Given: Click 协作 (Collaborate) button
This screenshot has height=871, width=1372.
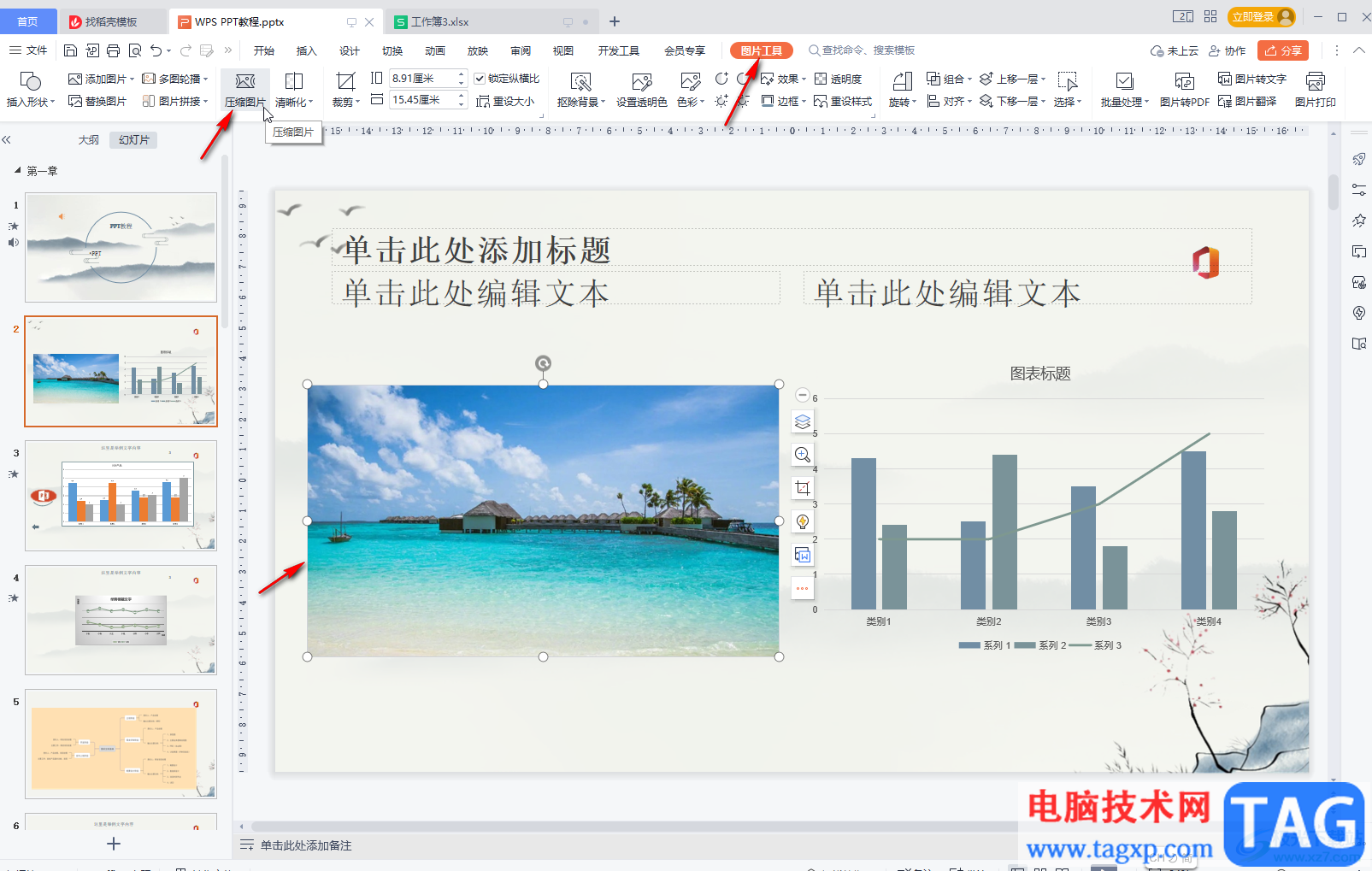Looking at the screenshot, I should (x=1228, y=50).
